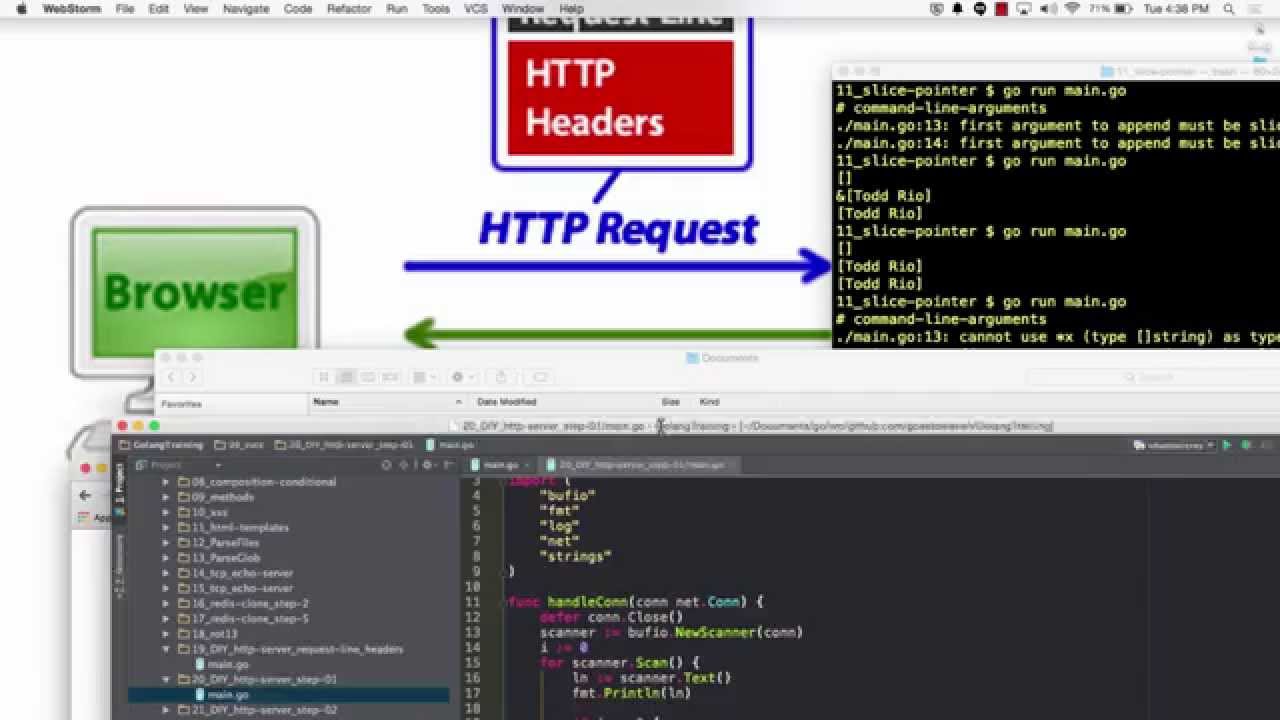Open the Apple menu
The height and width of the screenshot is (720, 1280).
(21, 9)
